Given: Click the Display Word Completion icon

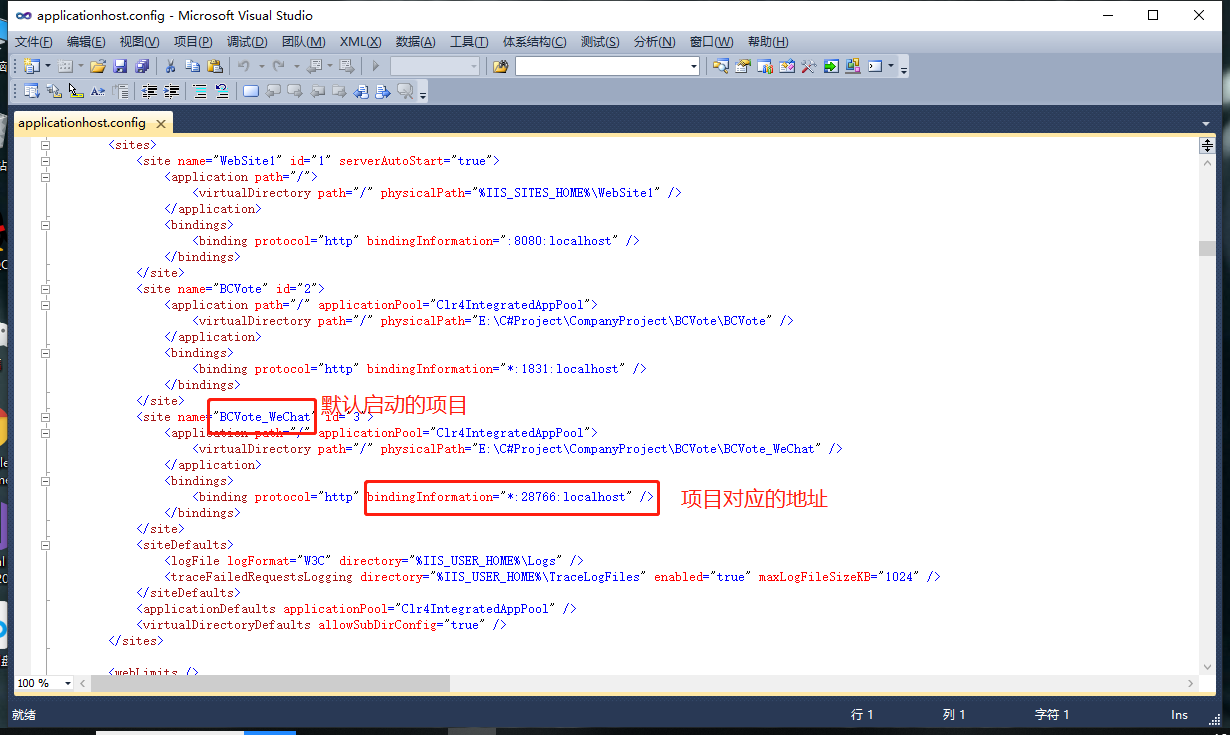Looking at the screenshot, I should point(98,91).
